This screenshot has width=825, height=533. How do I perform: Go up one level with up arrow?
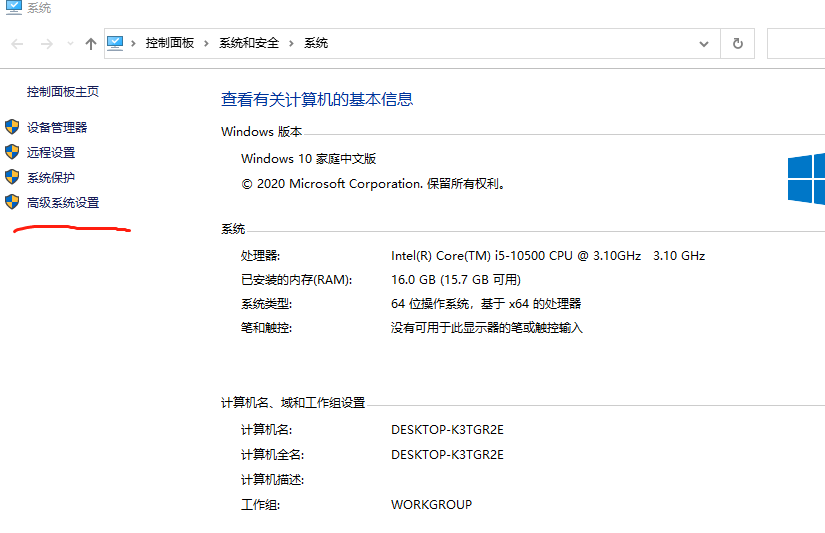(x=90, y=44)
